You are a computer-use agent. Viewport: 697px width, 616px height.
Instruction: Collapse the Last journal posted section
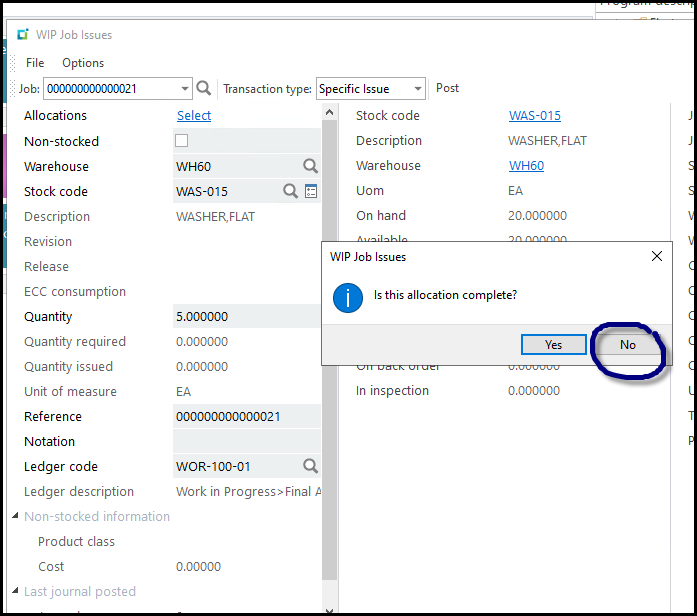coord(15,591)
